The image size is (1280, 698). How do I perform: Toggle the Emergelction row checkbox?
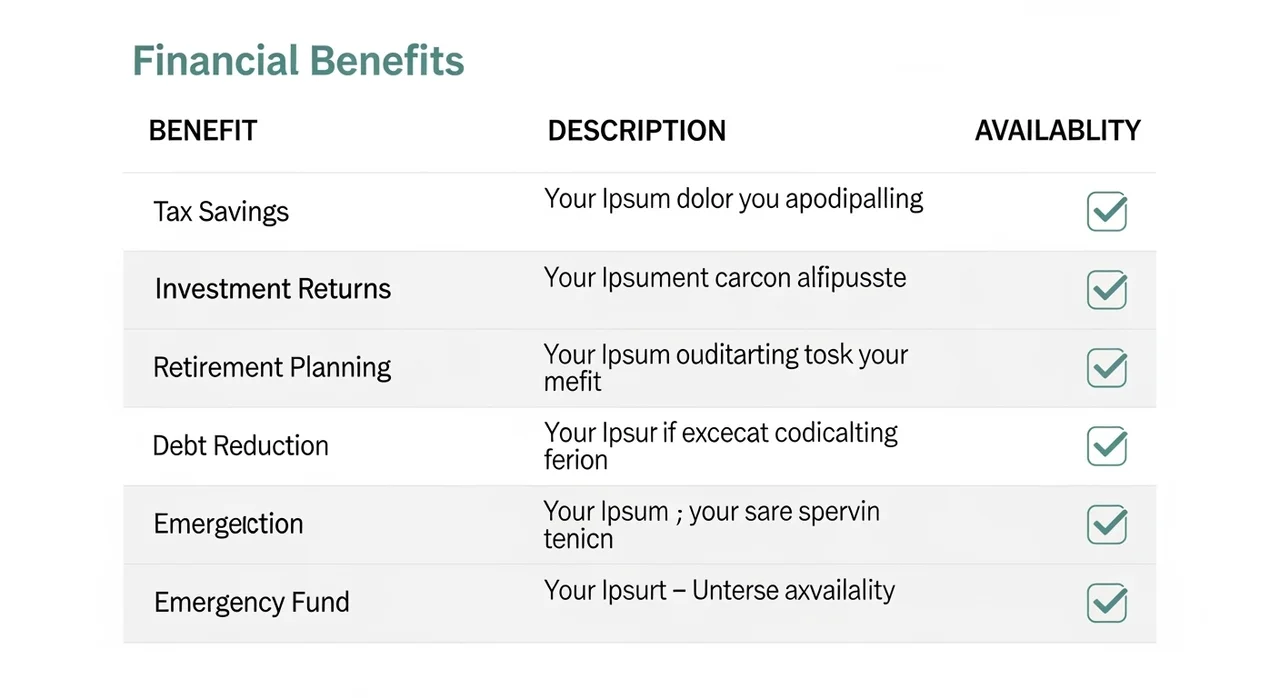click(x=1106, y=524)
